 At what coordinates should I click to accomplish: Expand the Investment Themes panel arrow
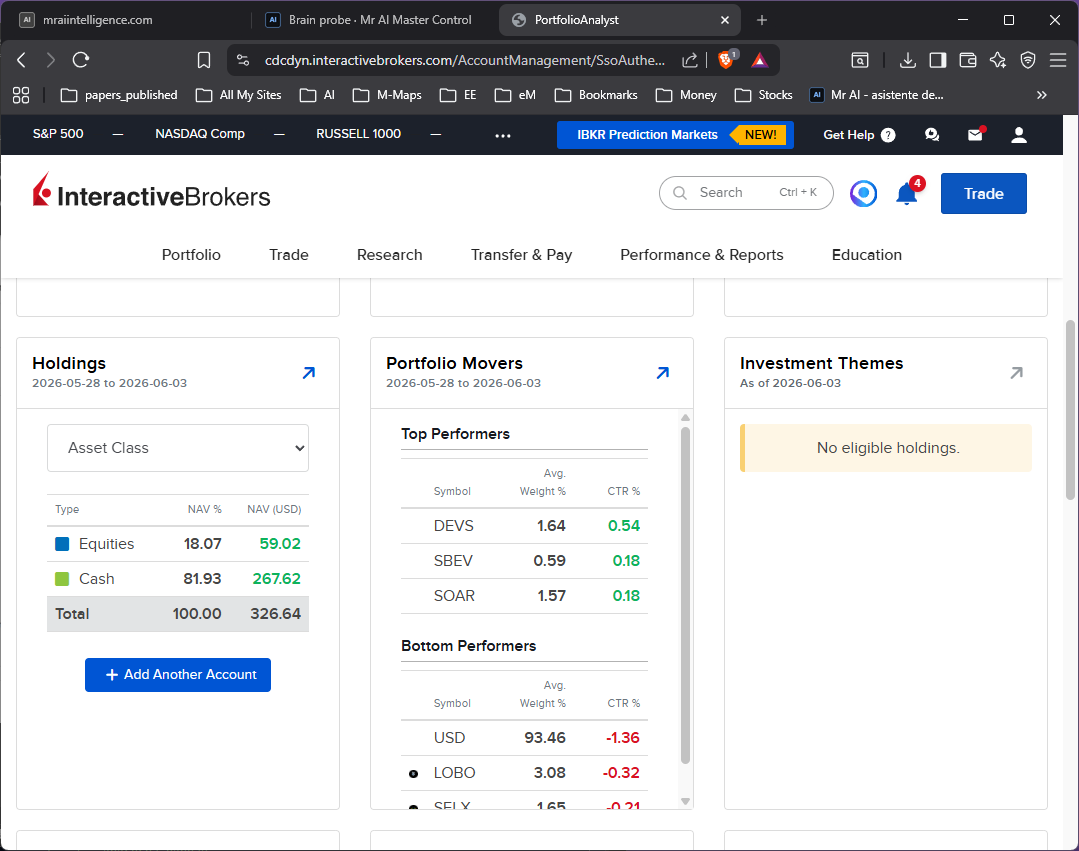[1016, 373]
